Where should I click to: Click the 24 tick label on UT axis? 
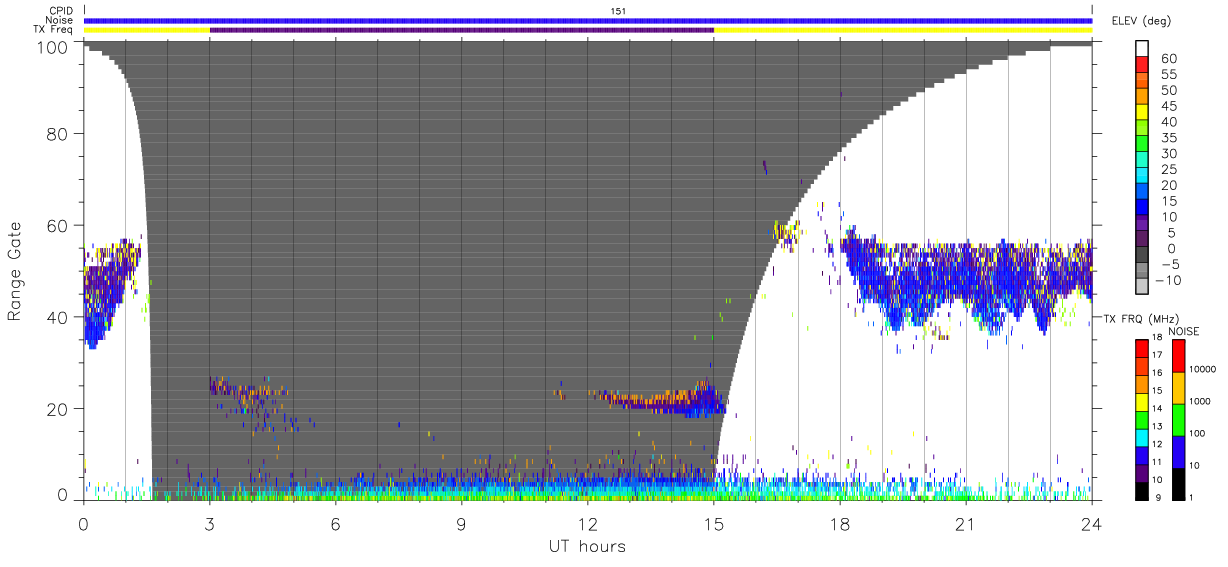point(1092,524)
